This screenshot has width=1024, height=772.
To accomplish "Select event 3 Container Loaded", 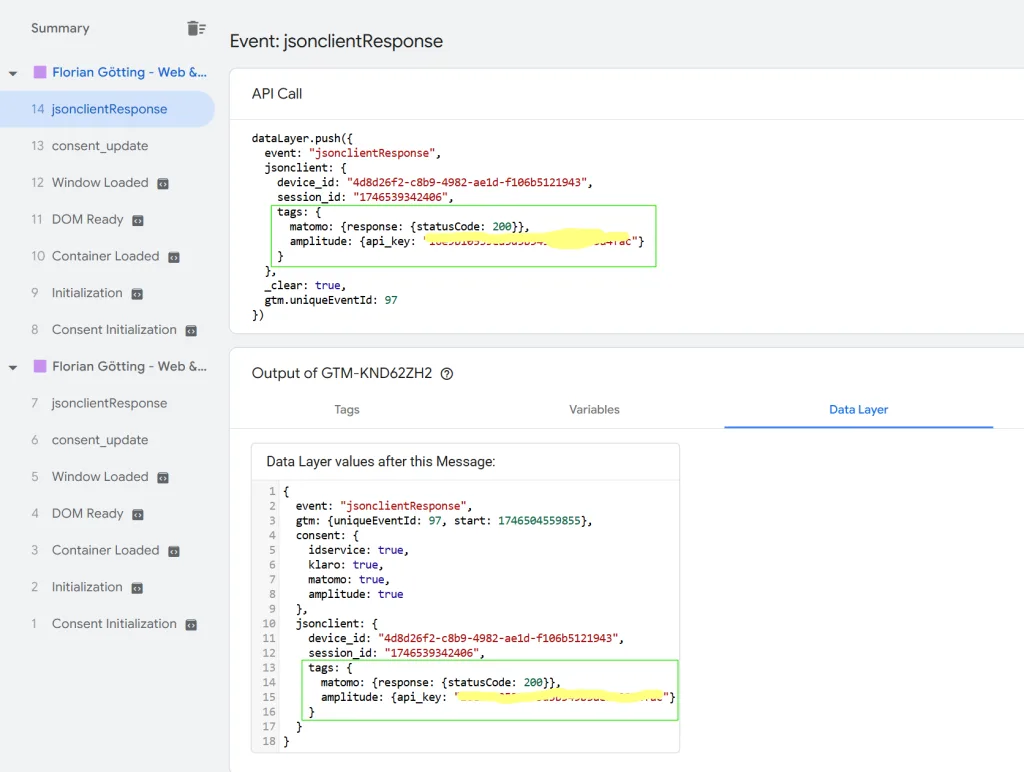I will [x=107, y=550].
